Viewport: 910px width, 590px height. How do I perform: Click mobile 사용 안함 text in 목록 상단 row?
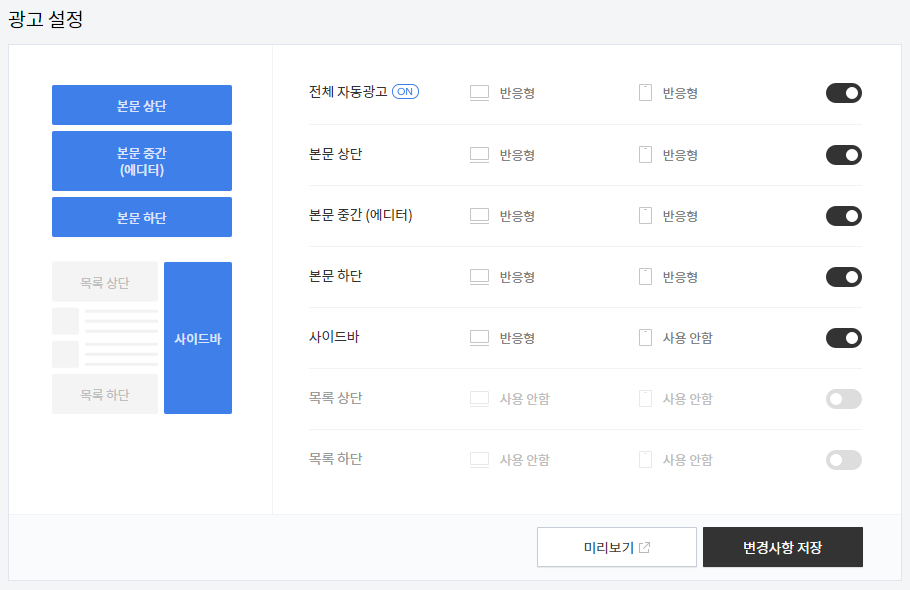pyautogui.click(x=688, y=399)
